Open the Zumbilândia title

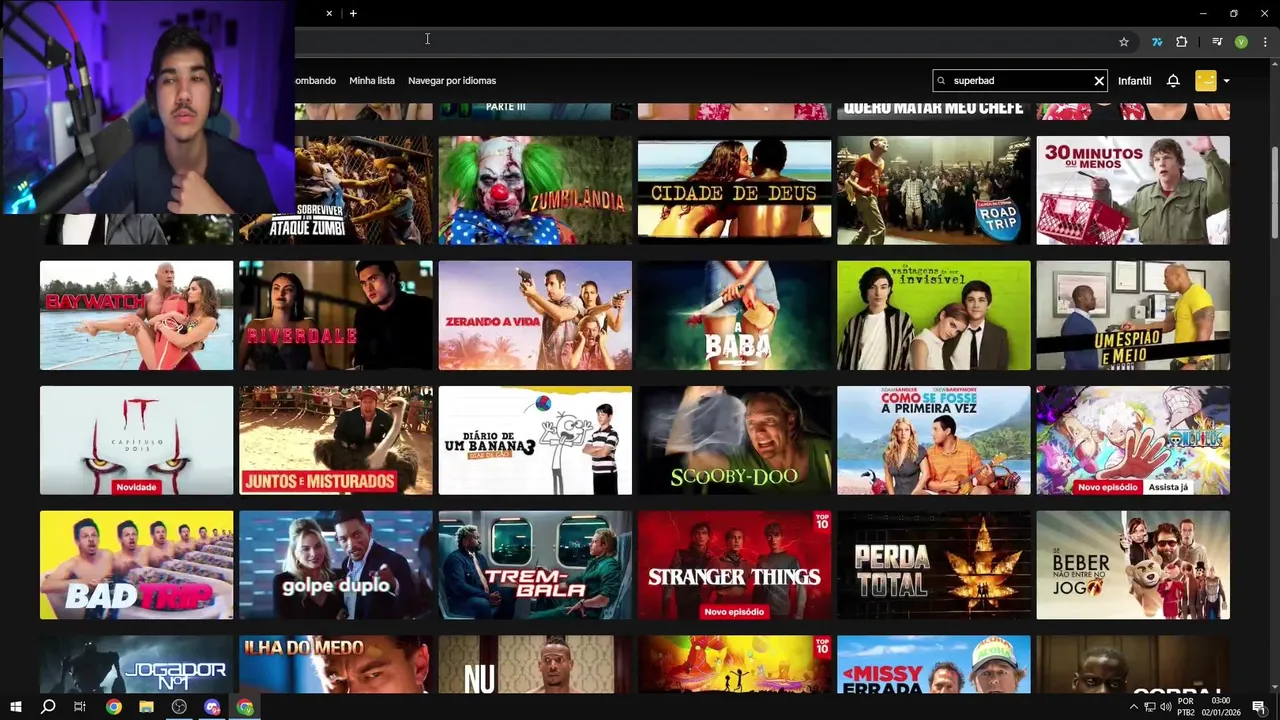pyautogui.click(x=535, y=190)
